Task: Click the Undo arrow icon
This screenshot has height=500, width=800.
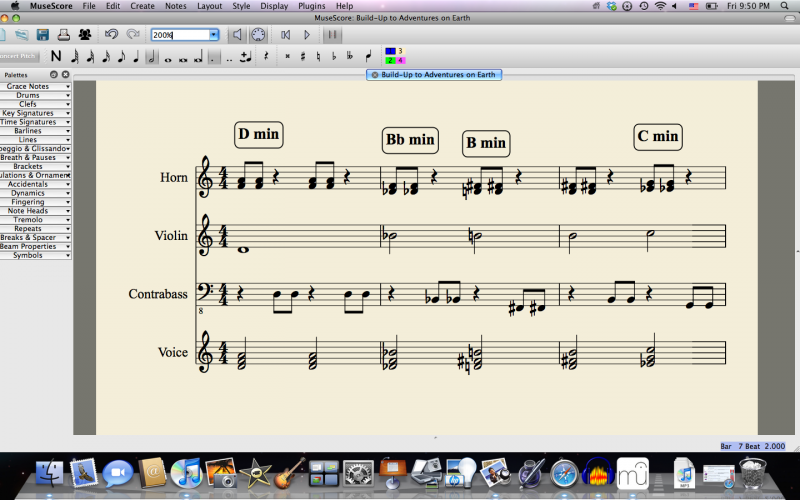Action: pyautogui.click(x=111, y=35)
